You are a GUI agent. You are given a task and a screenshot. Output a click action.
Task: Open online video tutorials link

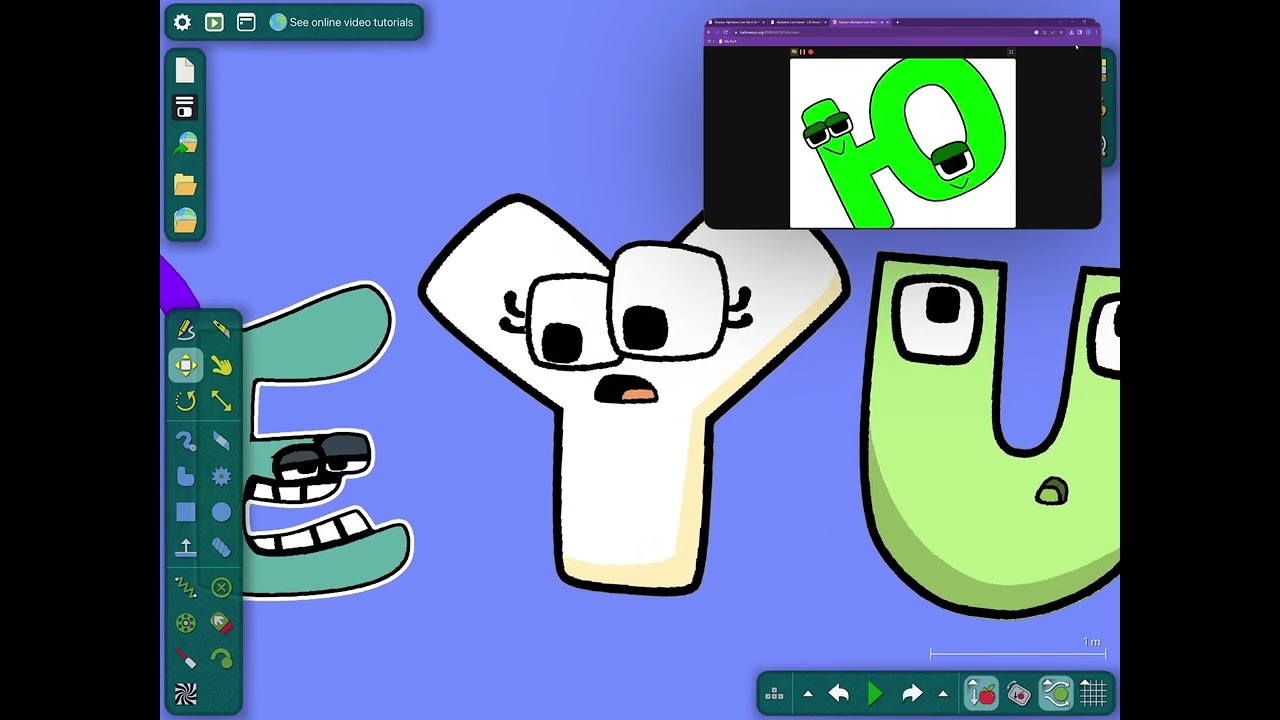tap(341, 22)
